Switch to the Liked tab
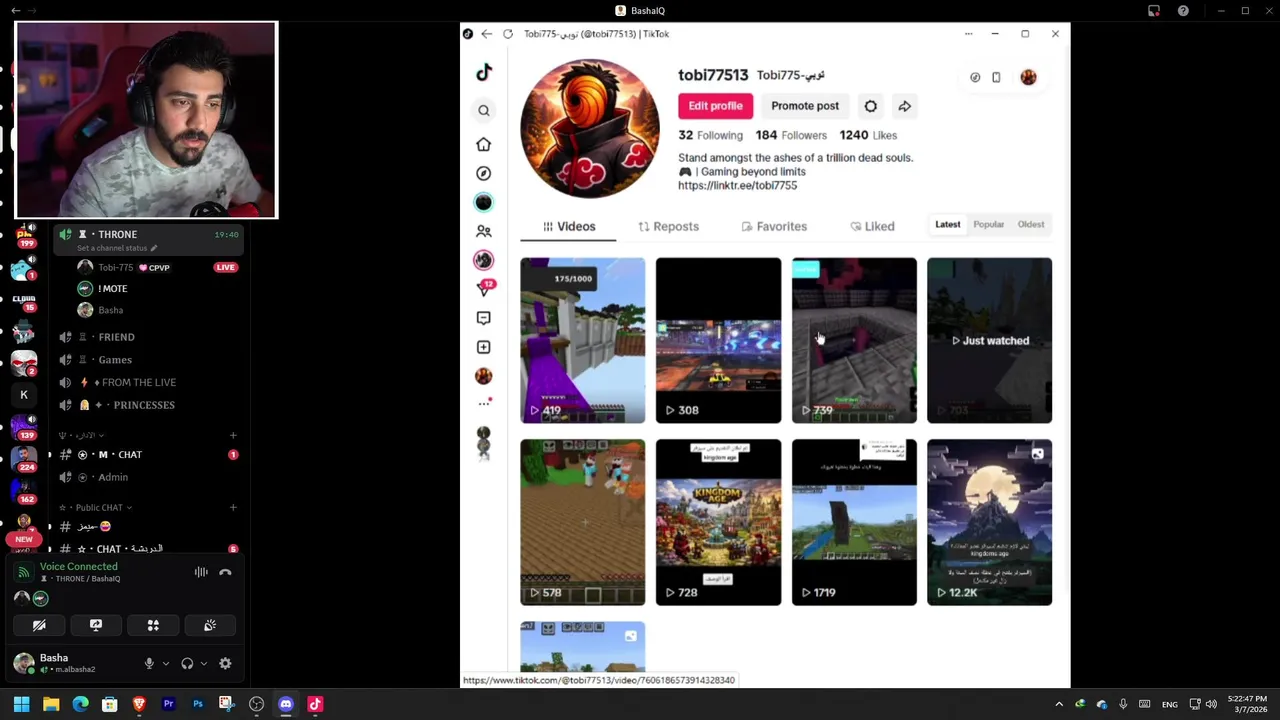 coord(872,227)
